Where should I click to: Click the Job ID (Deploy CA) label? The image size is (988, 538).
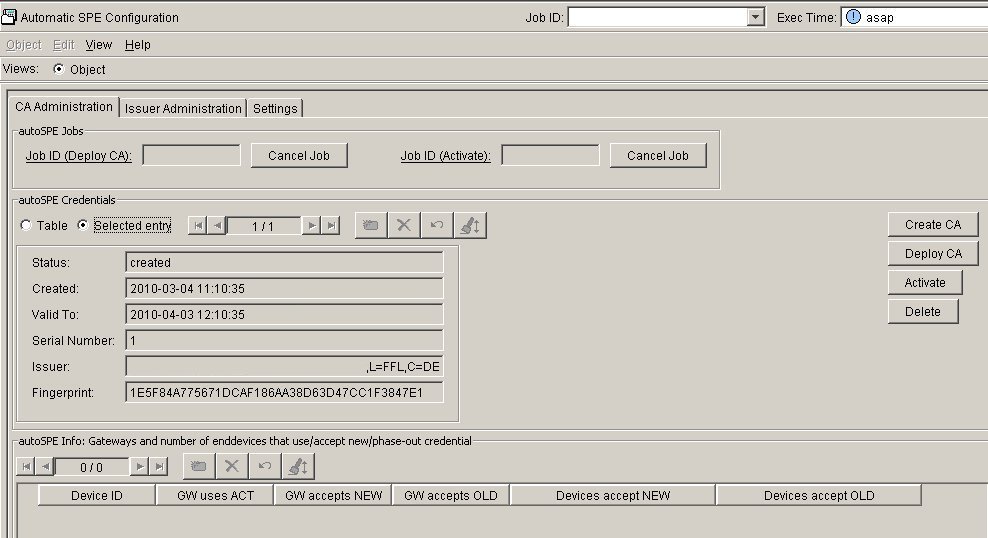coord(79,156)
